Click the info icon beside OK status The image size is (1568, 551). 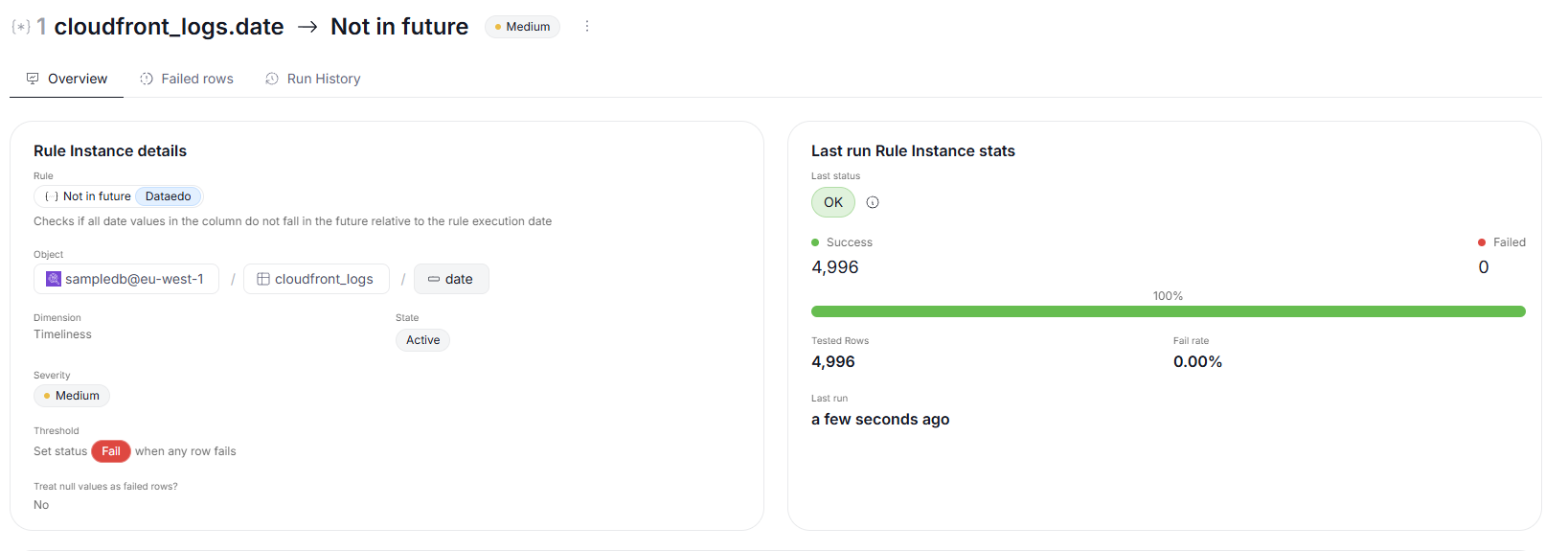pyautogui.click(x=873, y=202)
